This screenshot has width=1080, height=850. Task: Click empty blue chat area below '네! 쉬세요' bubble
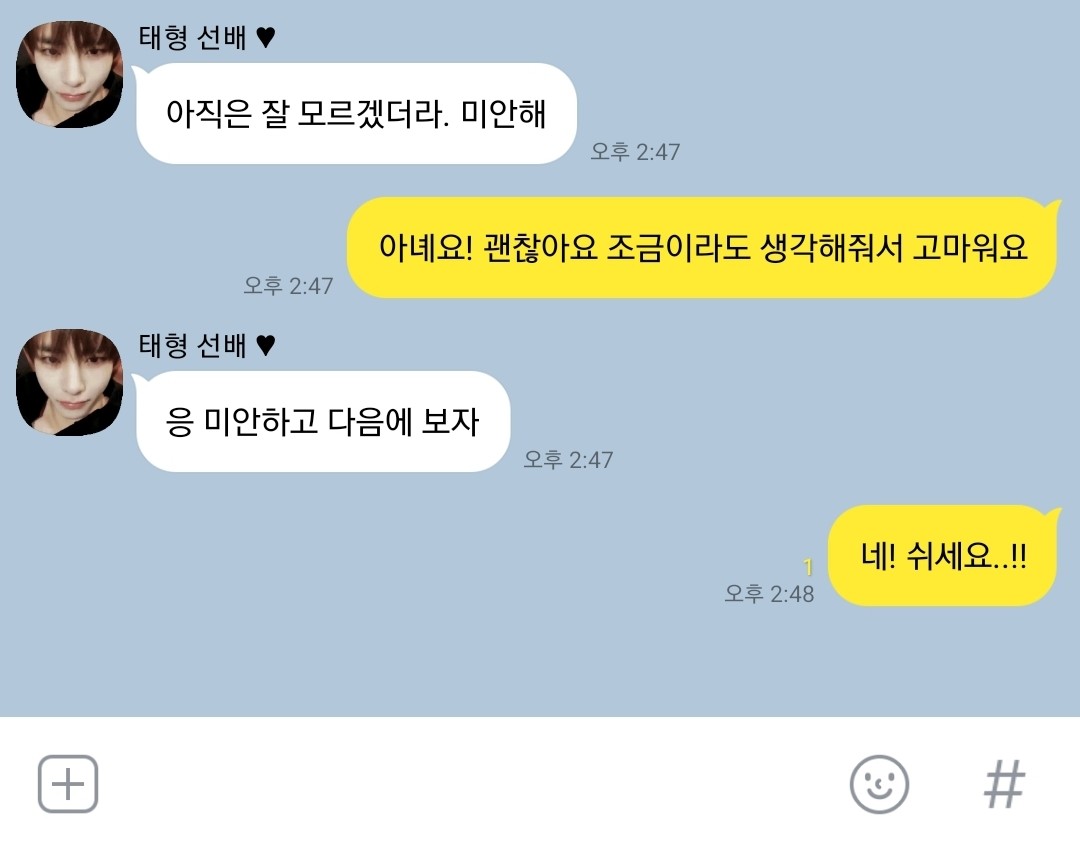[540, 661]
